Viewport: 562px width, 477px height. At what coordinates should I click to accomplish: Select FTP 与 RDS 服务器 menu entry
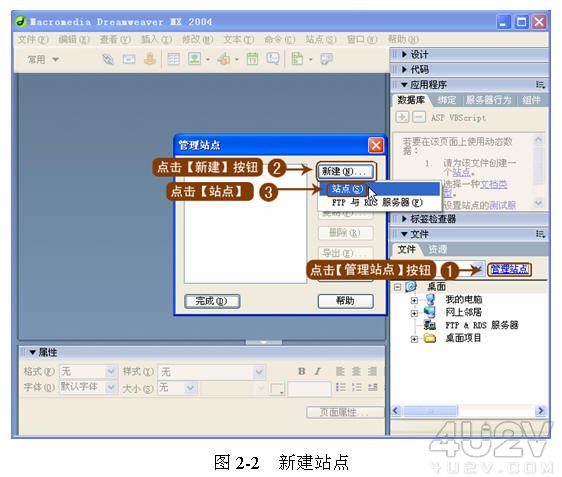[380, 202]
